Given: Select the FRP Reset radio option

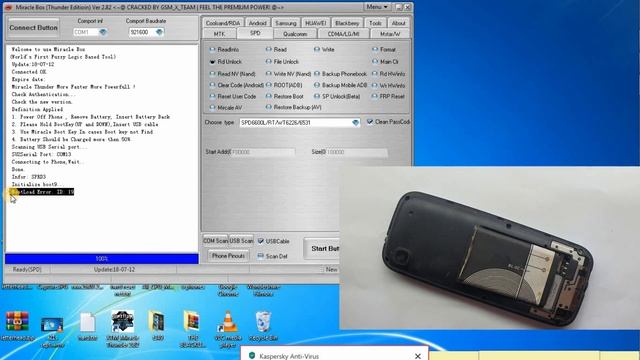Looking at the screenshot, I should tap(388, 96).
